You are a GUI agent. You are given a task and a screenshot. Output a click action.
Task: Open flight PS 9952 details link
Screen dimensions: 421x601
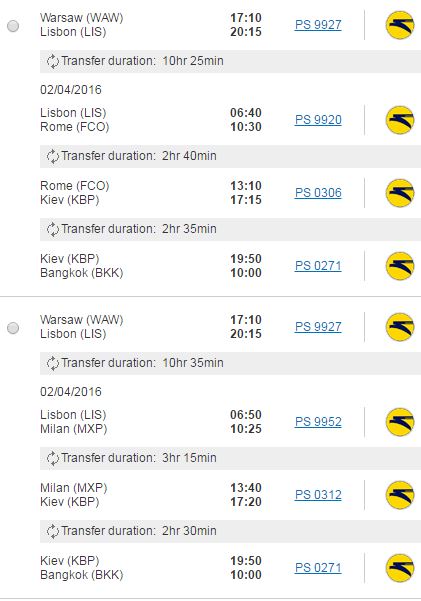coord(318,422)
